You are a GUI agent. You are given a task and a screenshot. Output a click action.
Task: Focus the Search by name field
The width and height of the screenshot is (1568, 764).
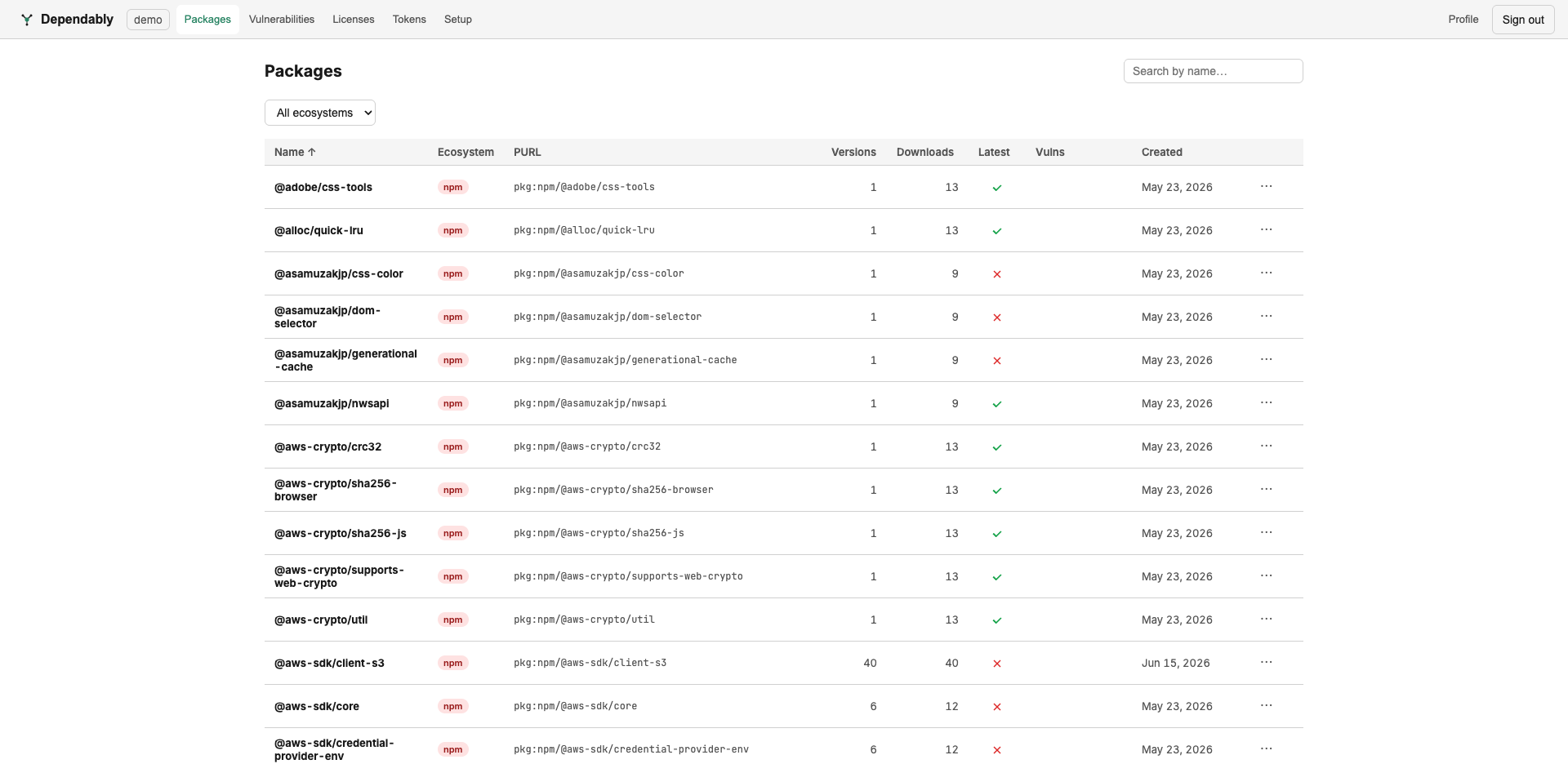1213,71
